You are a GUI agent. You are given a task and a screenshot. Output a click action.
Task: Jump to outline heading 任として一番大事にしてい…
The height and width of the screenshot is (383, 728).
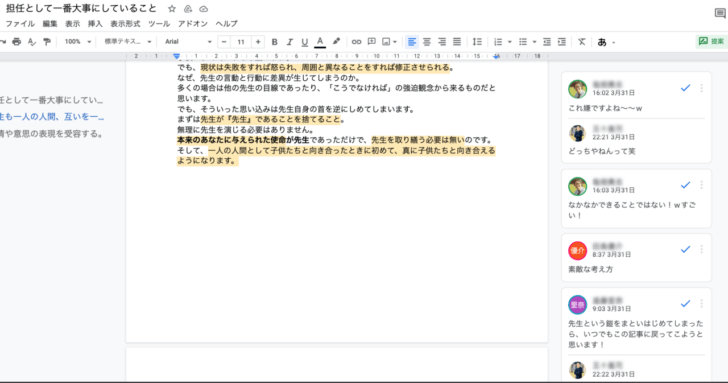click(x=52, y=100)
